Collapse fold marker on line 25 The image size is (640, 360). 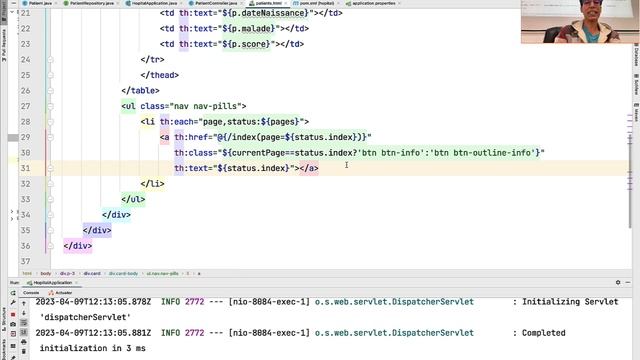[x=51, y=75]
